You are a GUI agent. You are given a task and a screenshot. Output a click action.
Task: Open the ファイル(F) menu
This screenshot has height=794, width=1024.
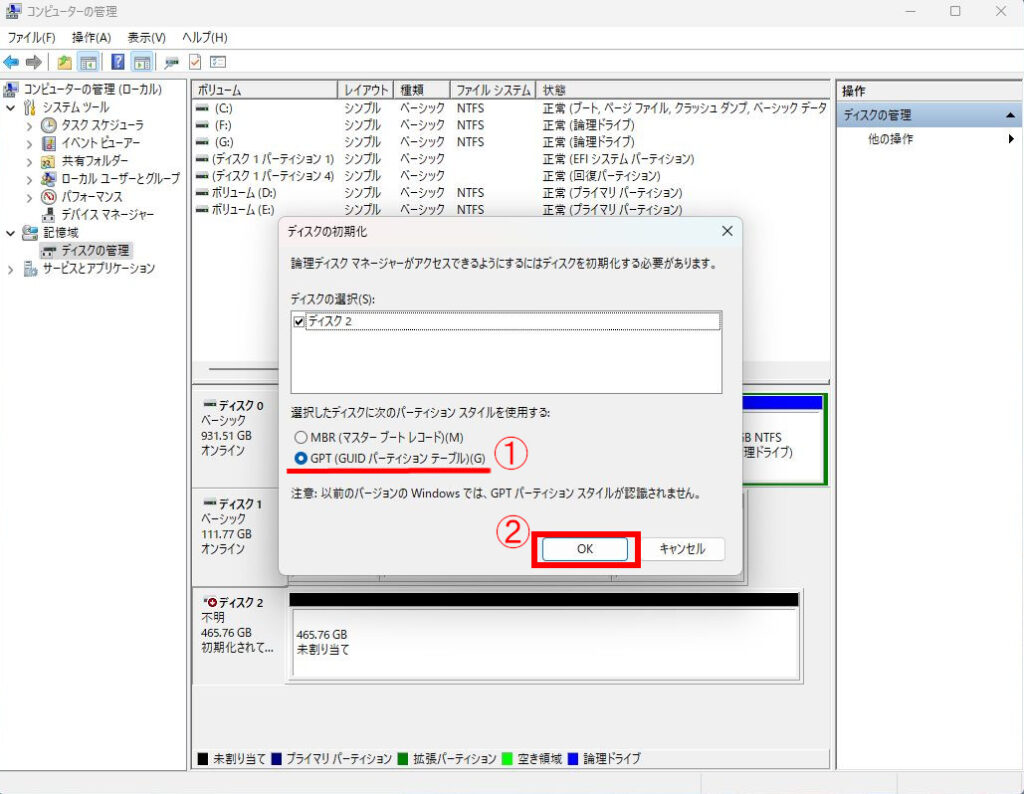point(31,38)
